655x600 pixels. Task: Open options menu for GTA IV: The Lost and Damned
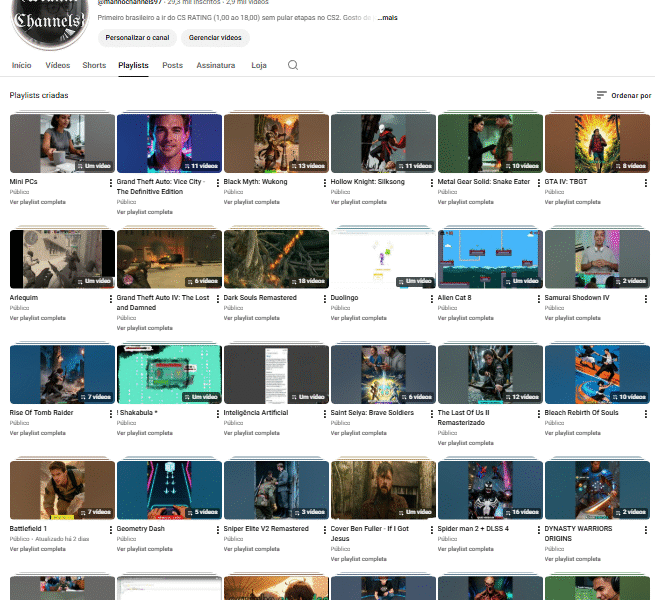[218, 299]
